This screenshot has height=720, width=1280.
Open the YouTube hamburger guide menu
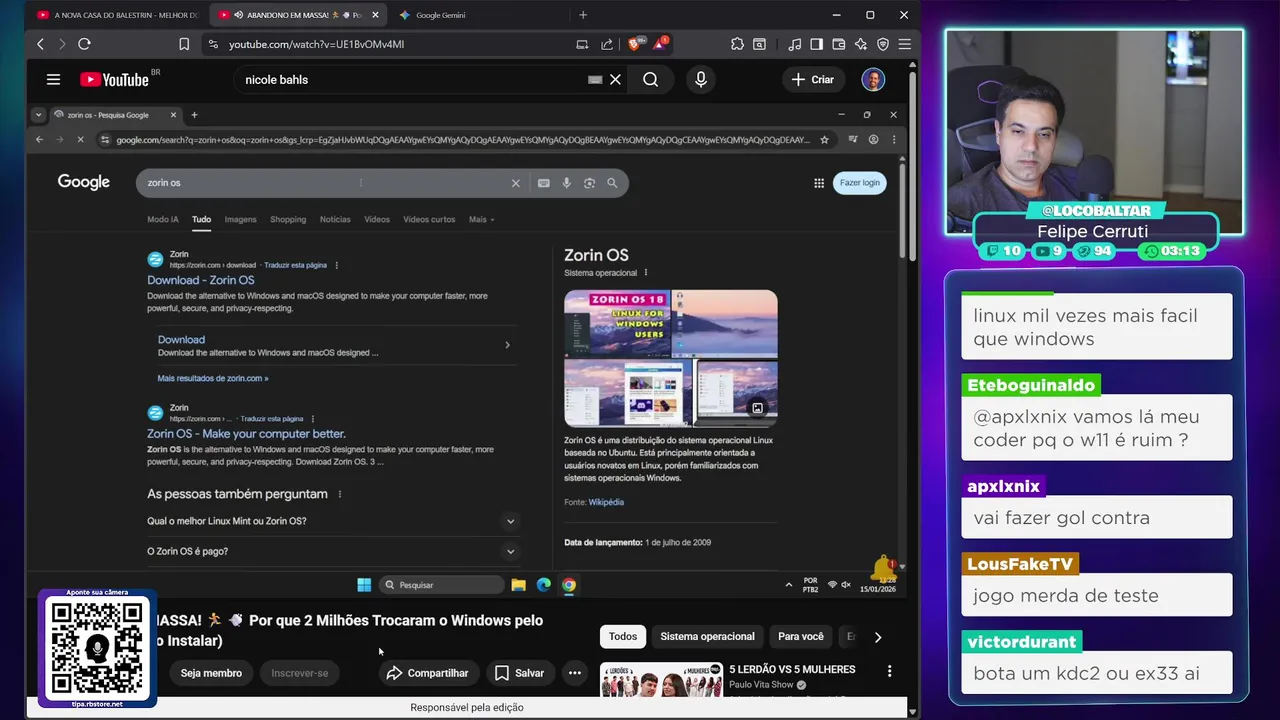click(x=53, y=80)
